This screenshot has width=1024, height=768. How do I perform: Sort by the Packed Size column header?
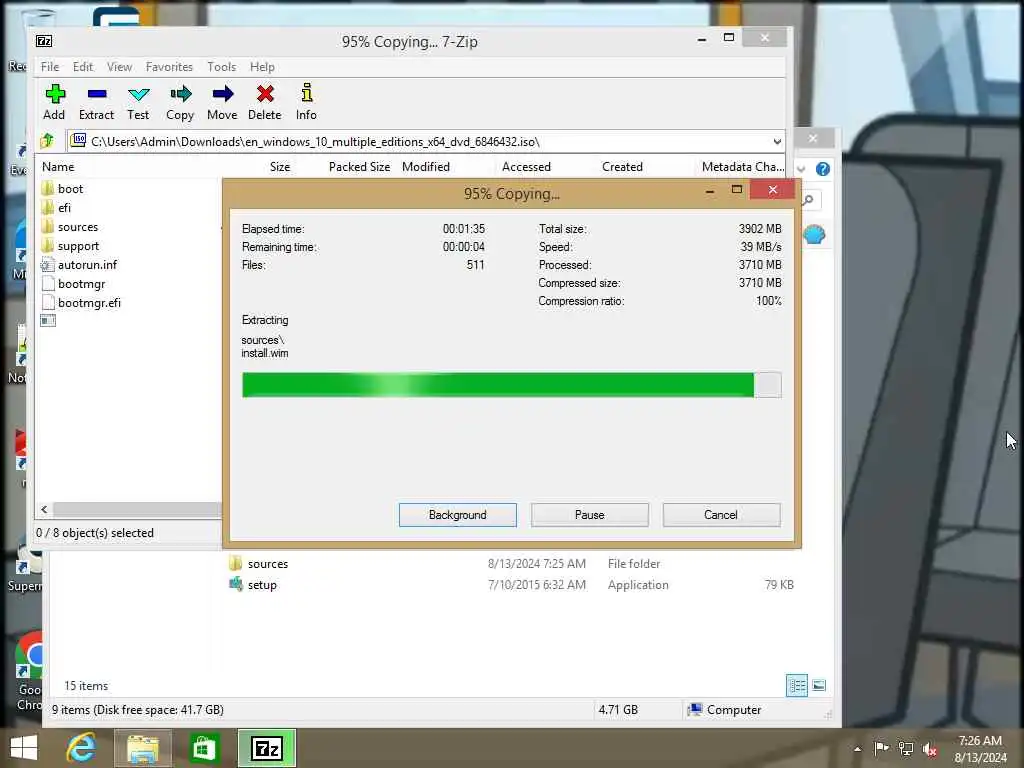coord(359,167)
